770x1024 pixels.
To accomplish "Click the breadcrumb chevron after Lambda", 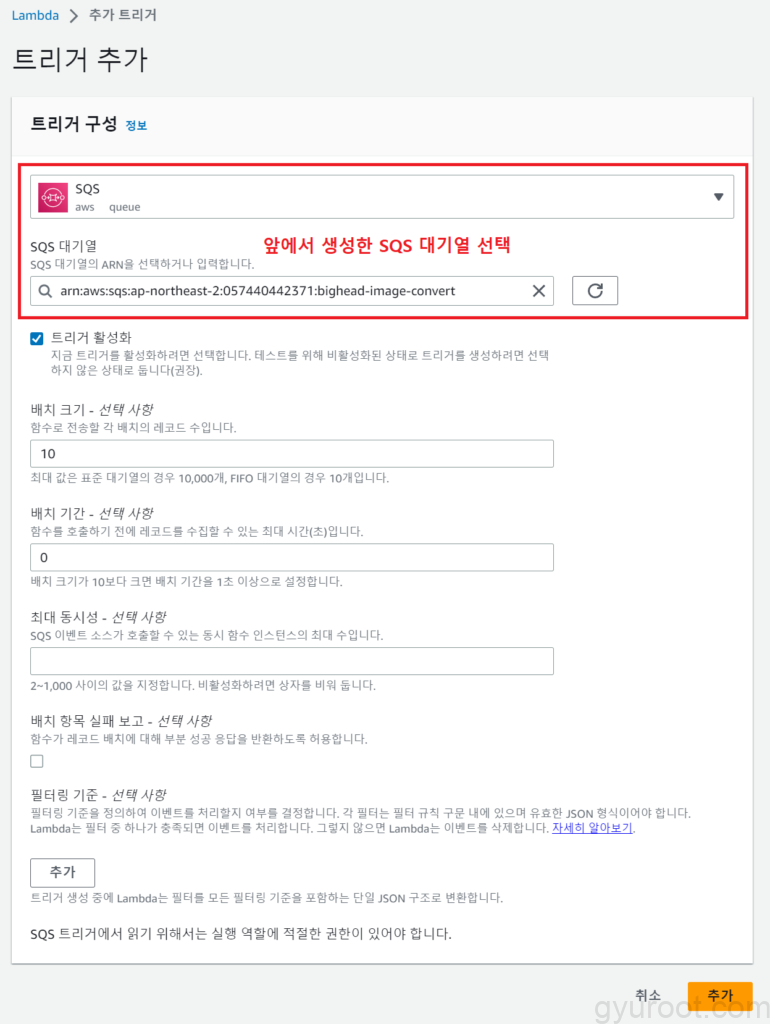I will point(74,15).
